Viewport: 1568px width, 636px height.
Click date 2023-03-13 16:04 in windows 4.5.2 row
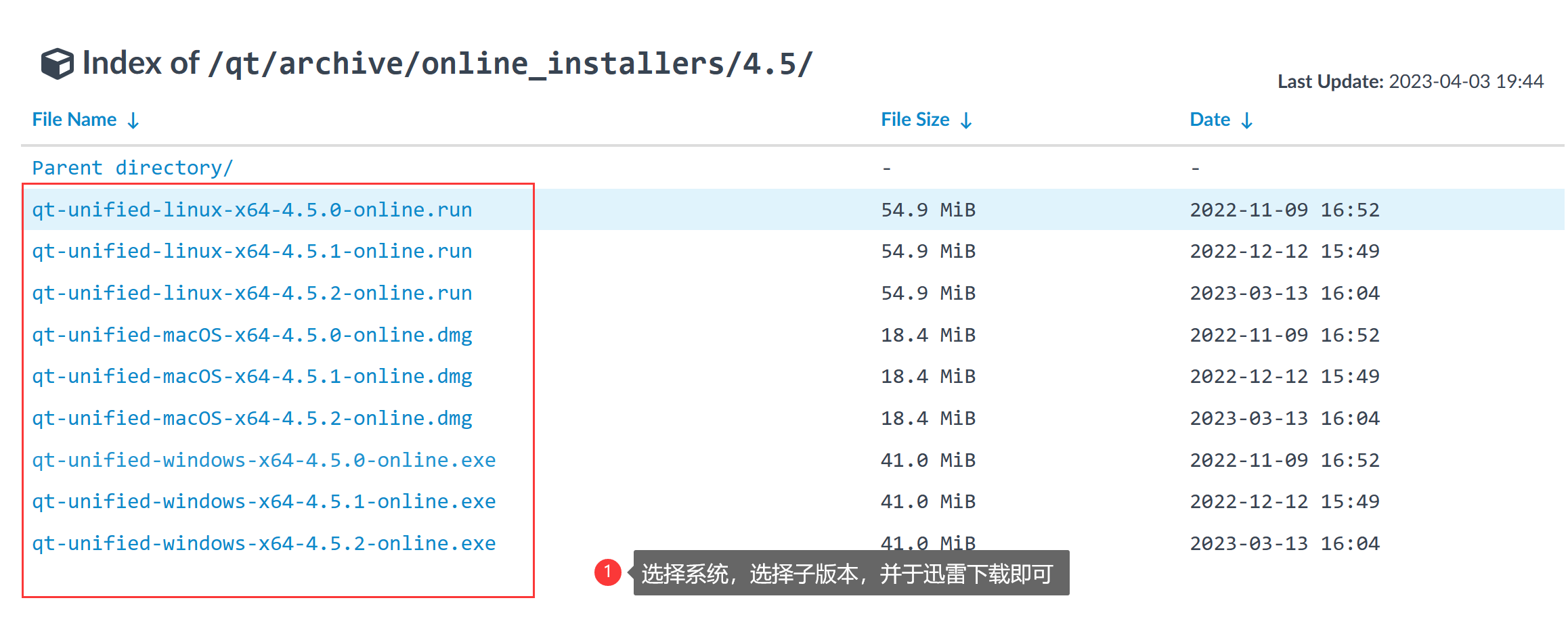[x=1284, y=543]
